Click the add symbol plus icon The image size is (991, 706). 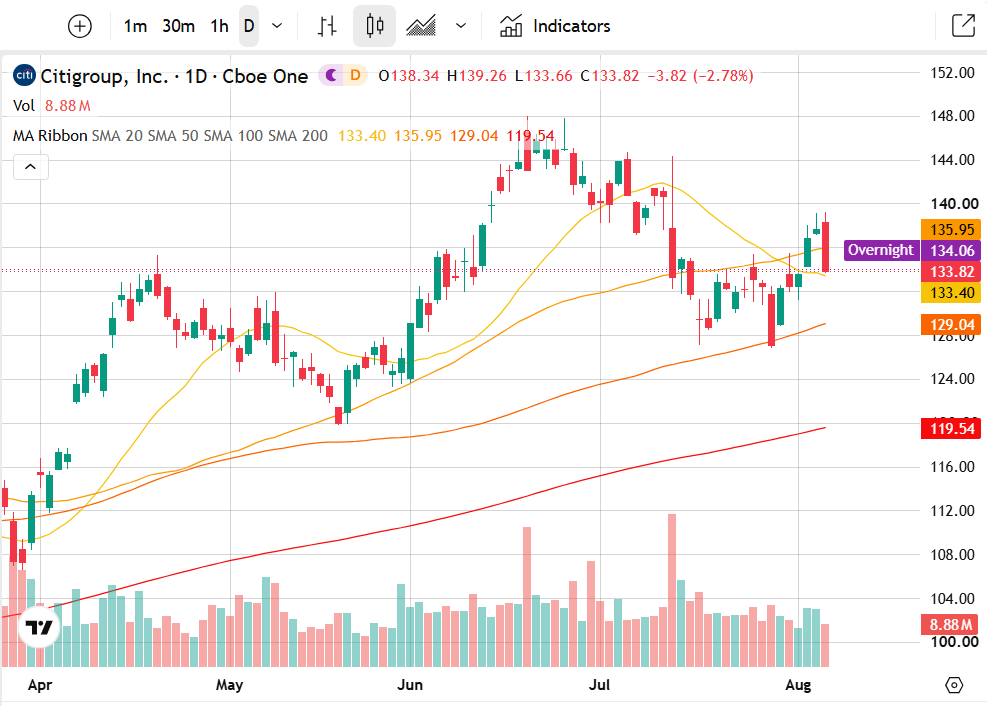coord(80,26)
